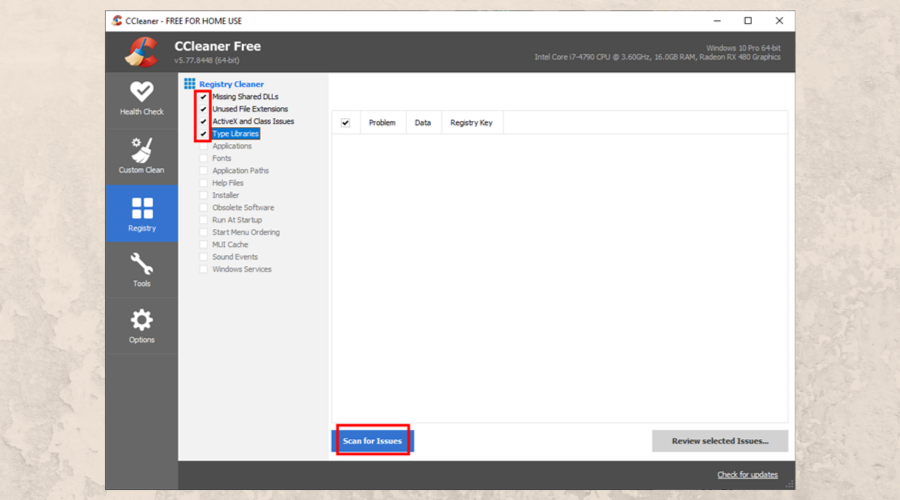900x500 pixels.
Task: Open the Tools wrench icon
Action: coord(142,264)
